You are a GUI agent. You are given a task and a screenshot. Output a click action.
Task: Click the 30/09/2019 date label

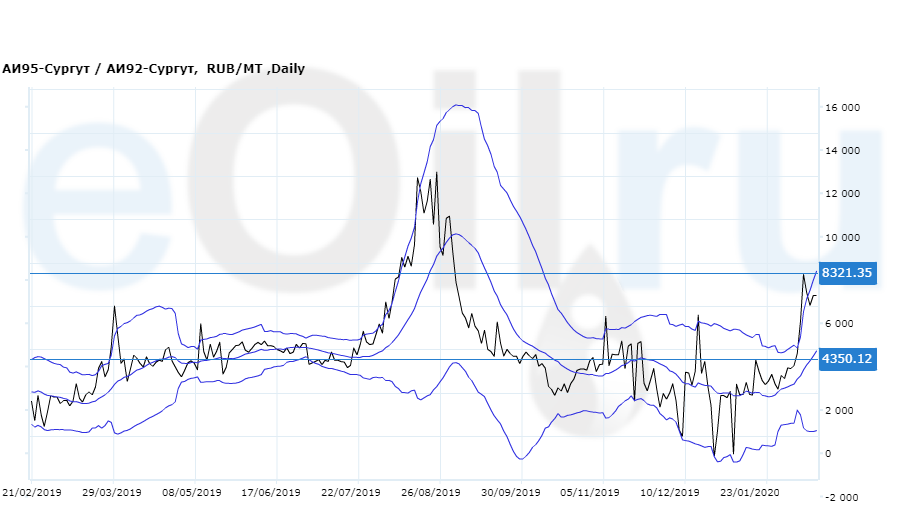pos(511,493)
